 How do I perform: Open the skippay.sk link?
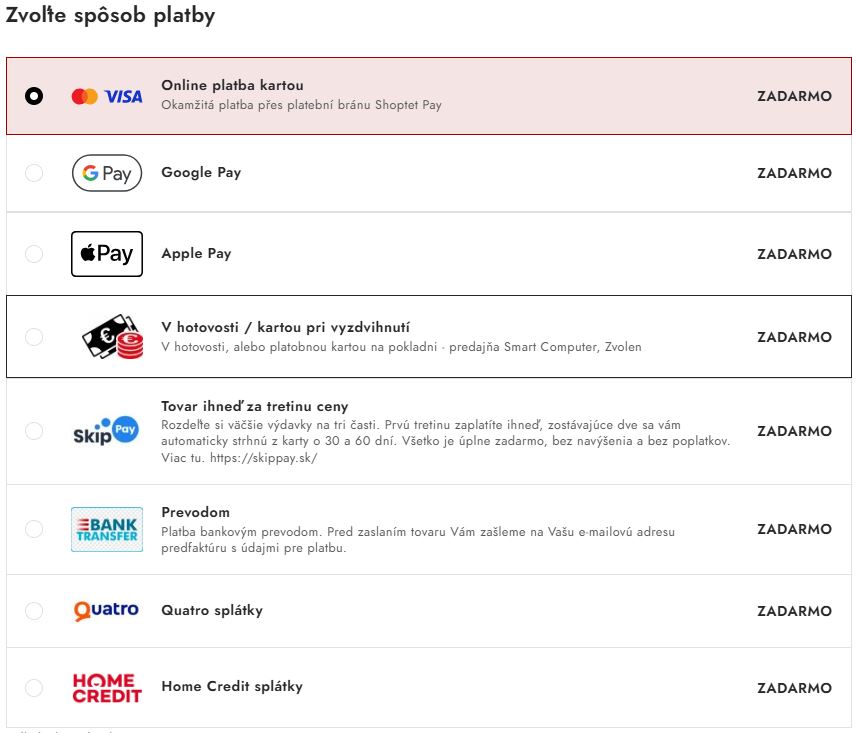[264, 458]
